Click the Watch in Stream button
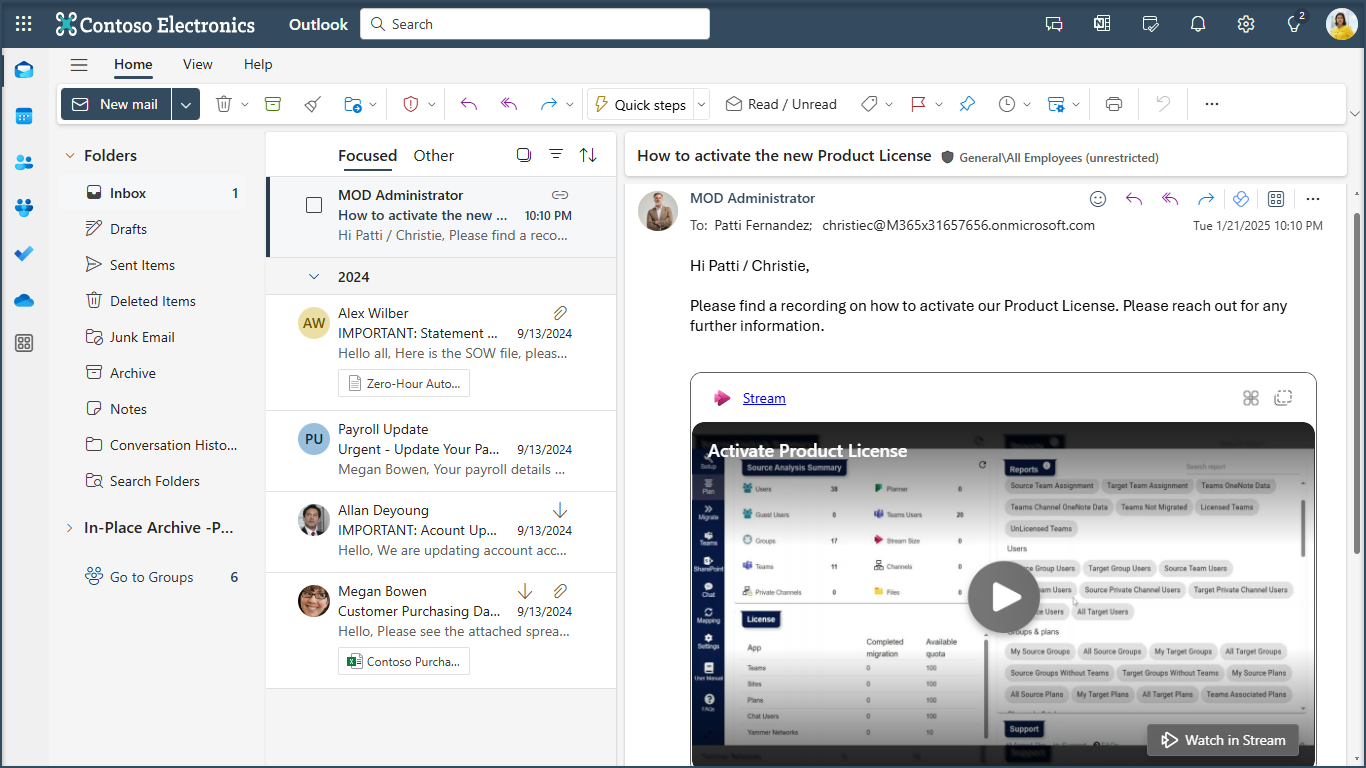Viewport: 1366px width, 768px height. [x=1223, y=740]
